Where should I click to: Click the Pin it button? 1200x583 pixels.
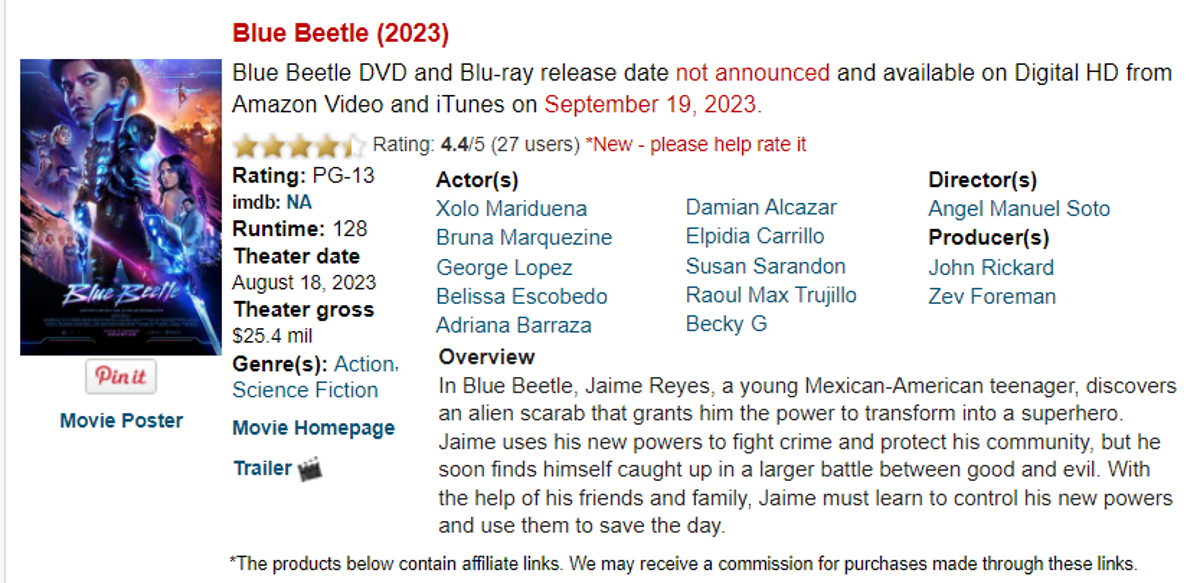click(121, 376)
